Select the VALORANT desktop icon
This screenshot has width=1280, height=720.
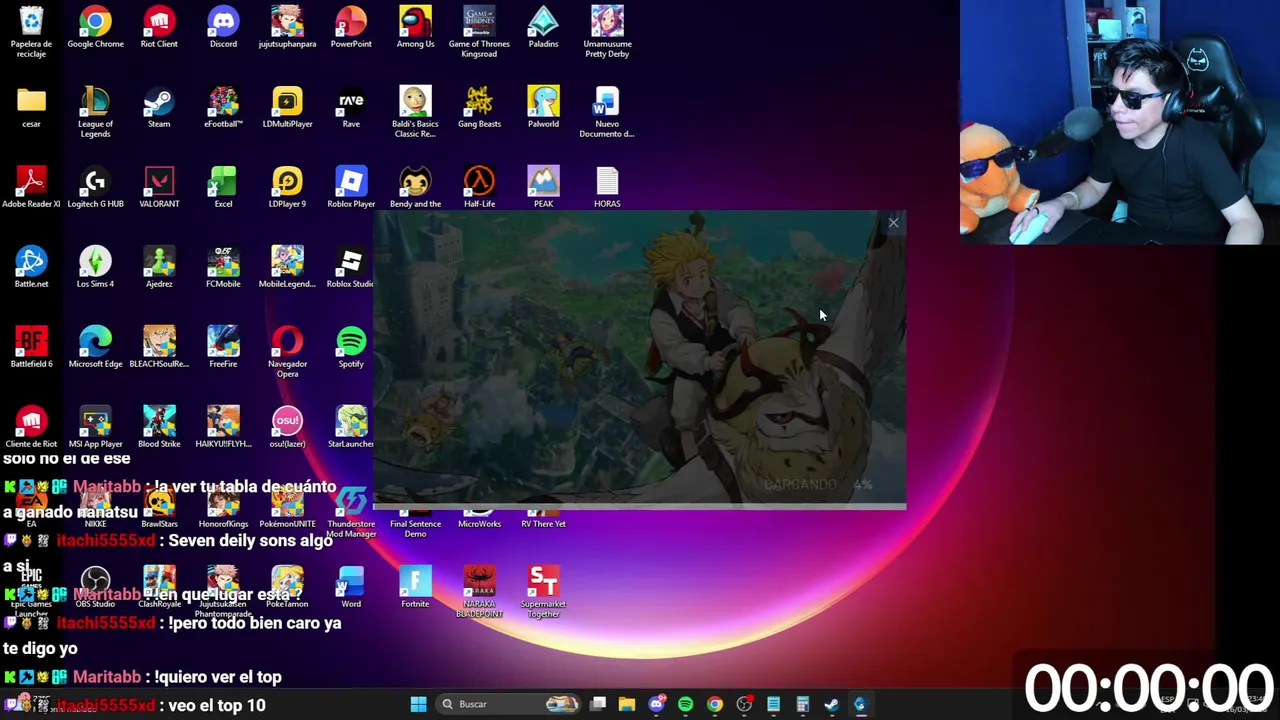(159, 187)
